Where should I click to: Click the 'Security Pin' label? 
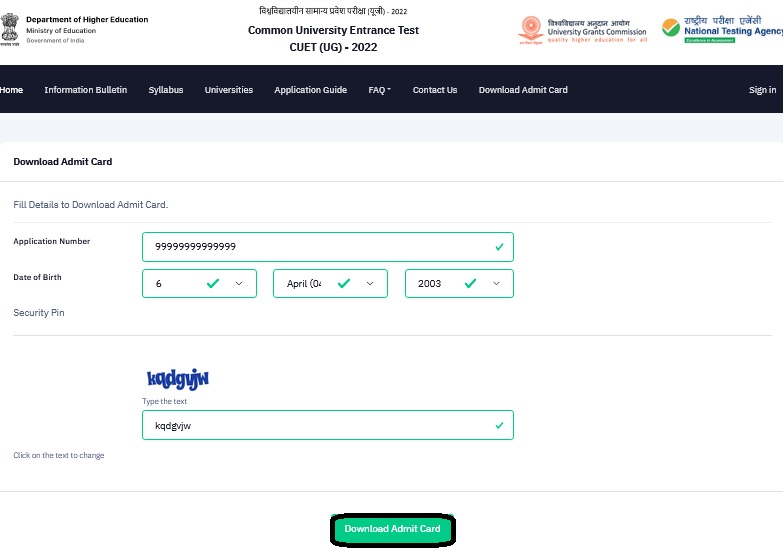pos(38,312)
